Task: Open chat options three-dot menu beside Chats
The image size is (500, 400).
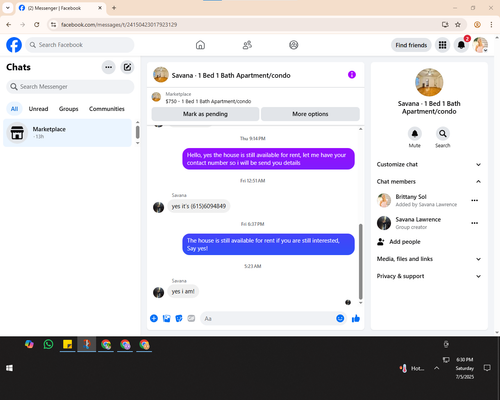Action: [x=108, y=67]
